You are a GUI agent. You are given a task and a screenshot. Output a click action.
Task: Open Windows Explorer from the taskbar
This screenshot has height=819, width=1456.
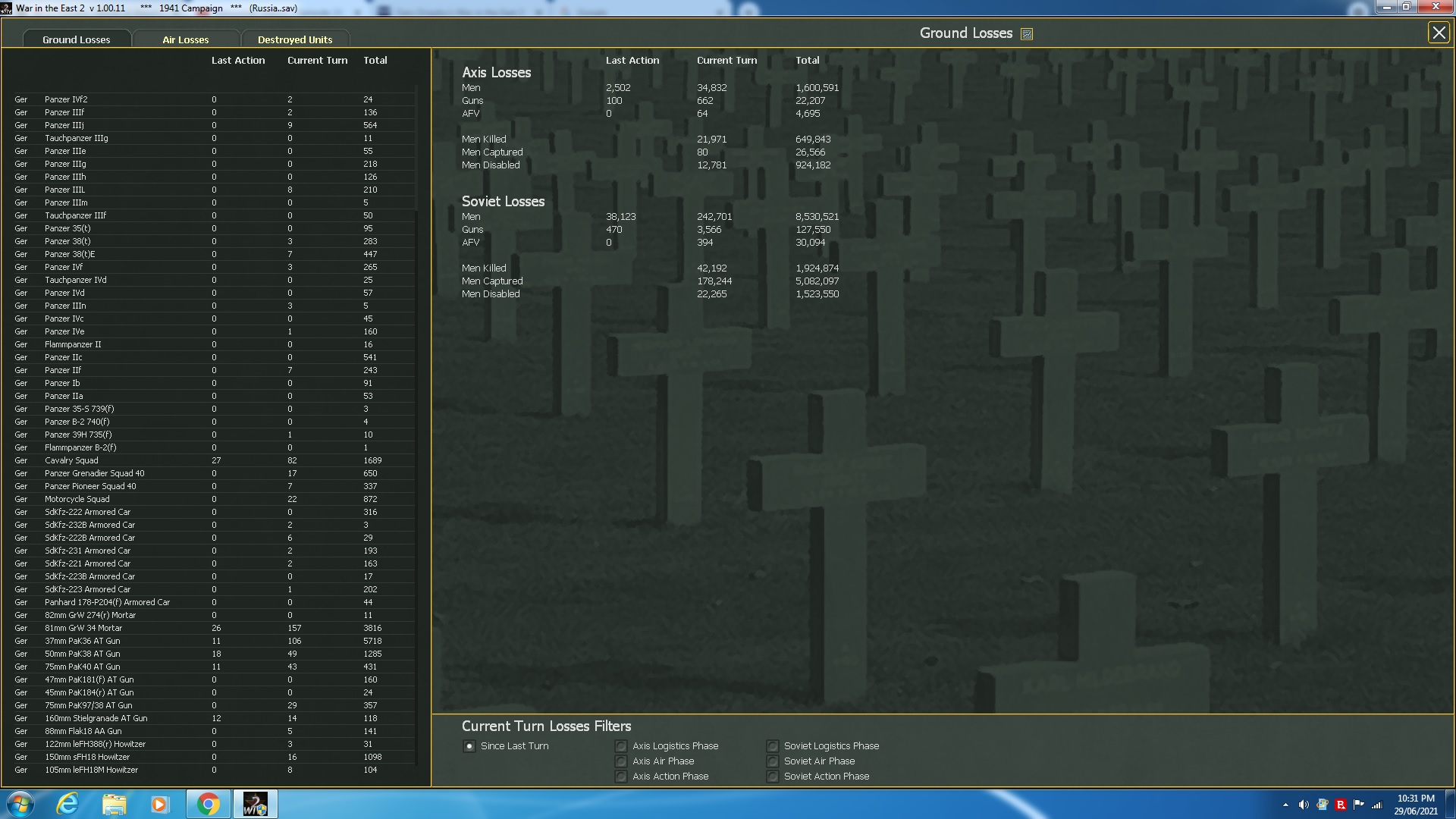[114, 803]
